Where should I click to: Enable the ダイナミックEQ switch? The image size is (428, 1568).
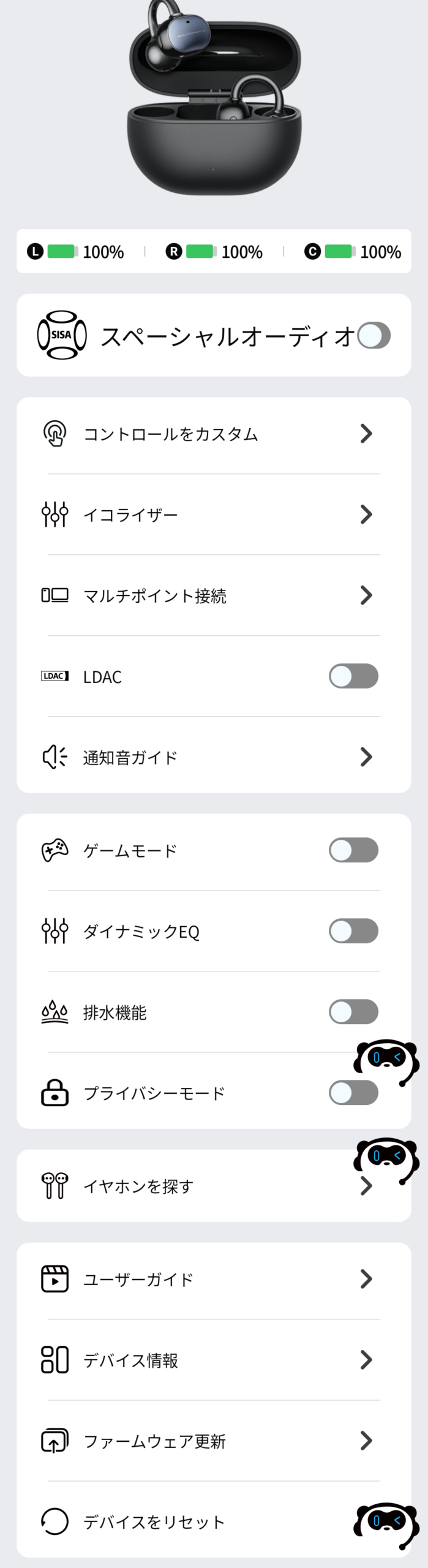tap(353, 931)
